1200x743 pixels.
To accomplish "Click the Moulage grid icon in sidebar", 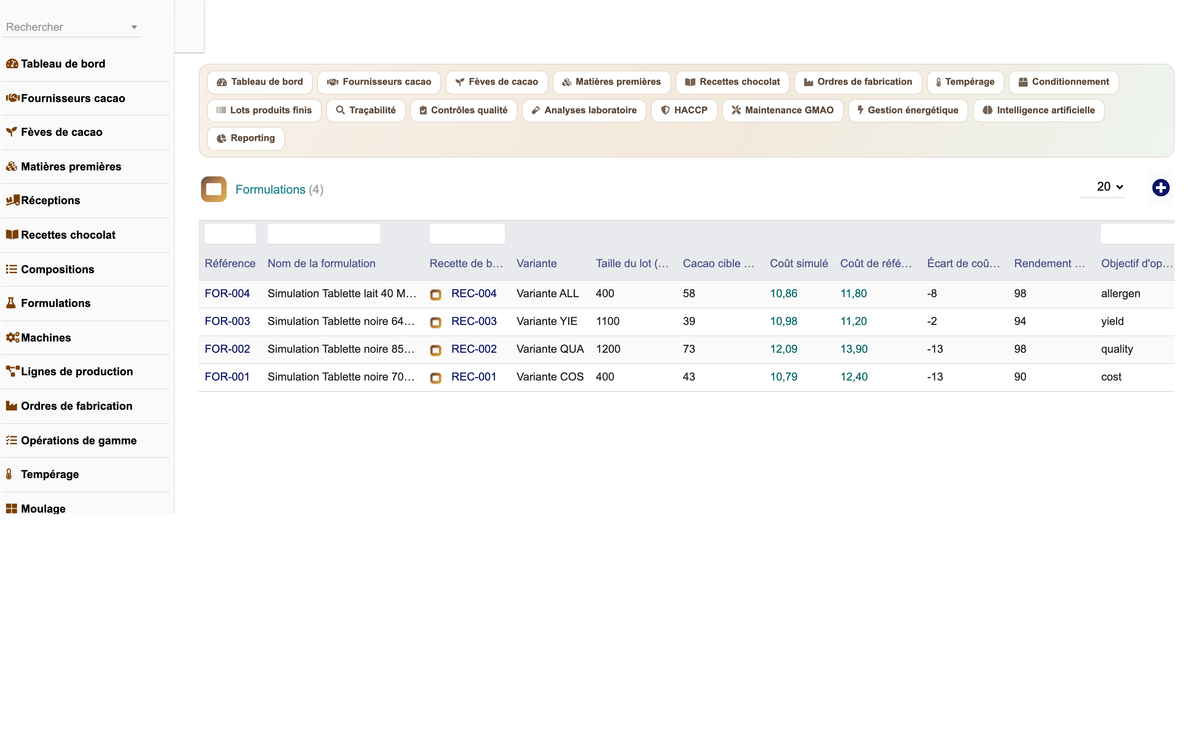I will (x=12, y=509).
